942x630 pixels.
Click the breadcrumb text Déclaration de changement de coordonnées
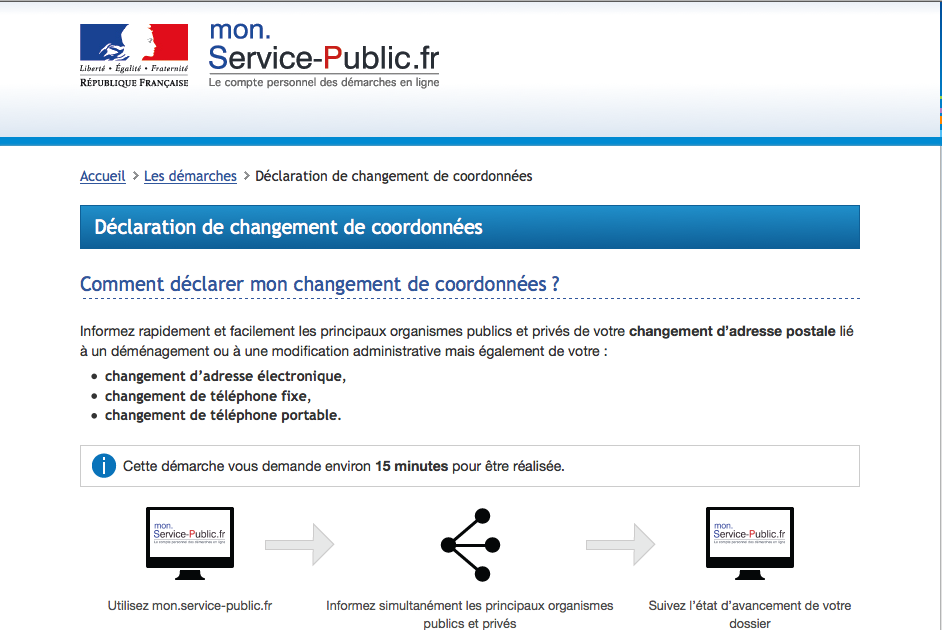coord(394,176)
